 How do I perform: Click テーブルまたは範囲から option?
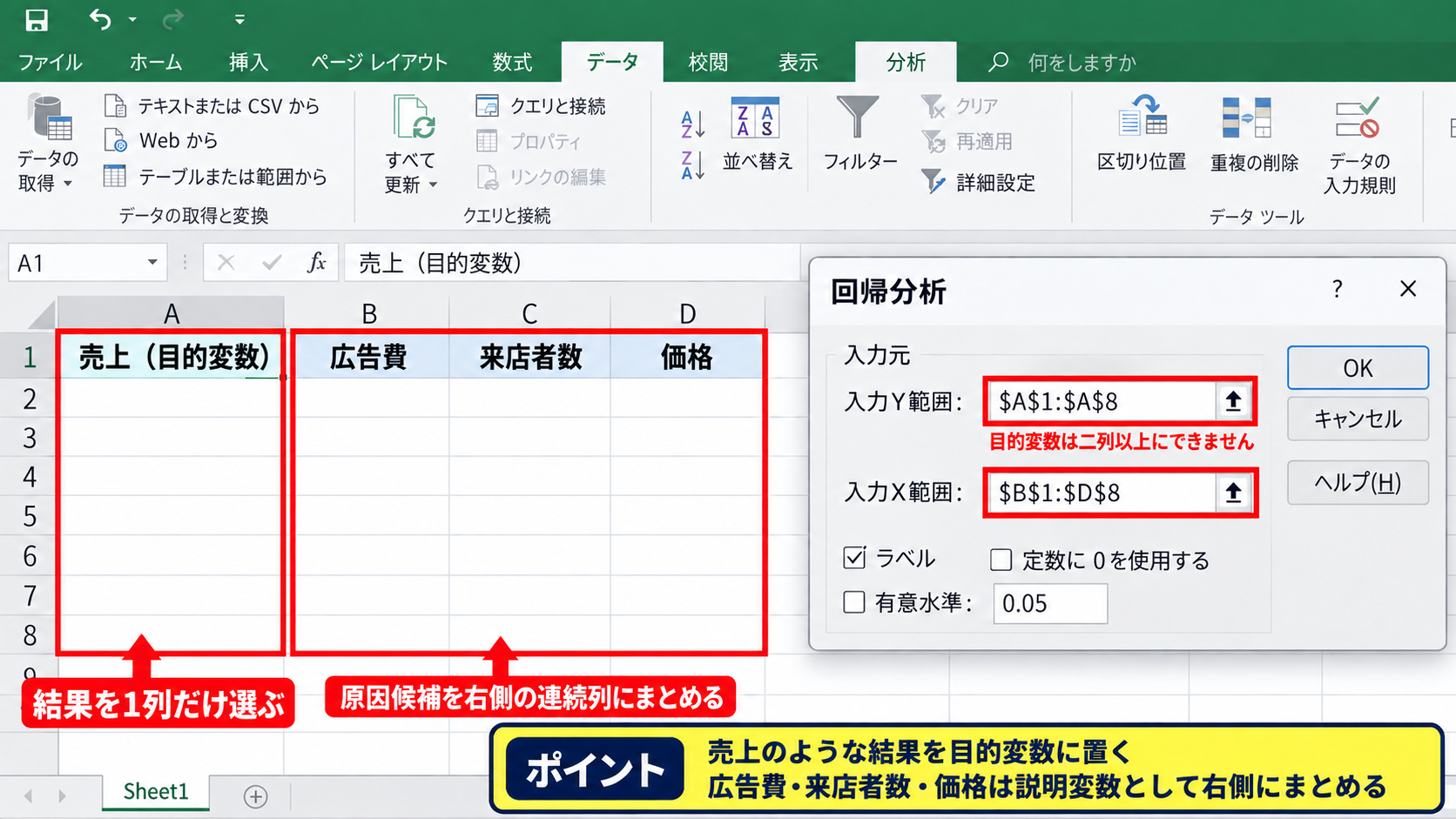click(x=215, y=177)
